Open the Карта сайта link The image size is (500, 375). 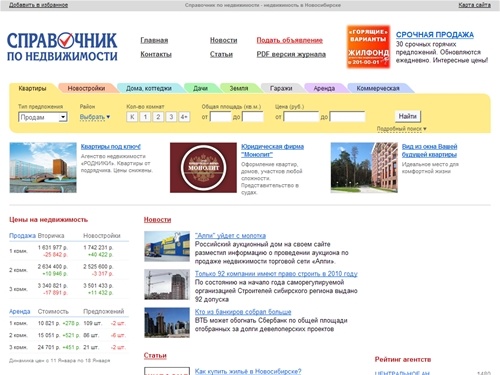(x=474, y=5)
